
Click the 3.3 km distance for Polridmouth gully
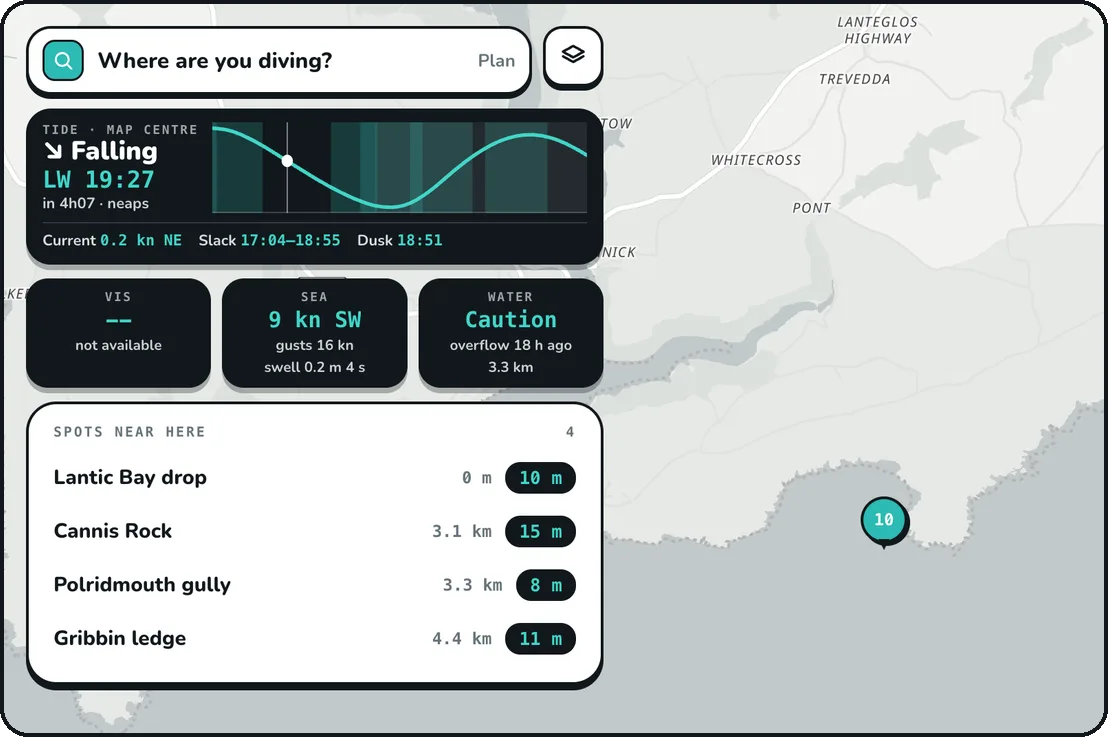tap(472, 585)
